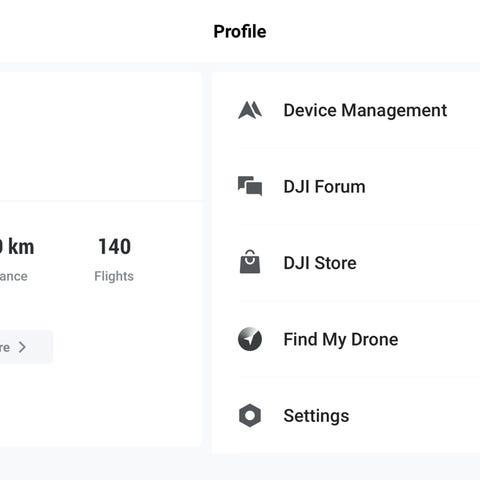Open the Settings hexagon nut icon

pyautogui.click(x=250, y=415)
